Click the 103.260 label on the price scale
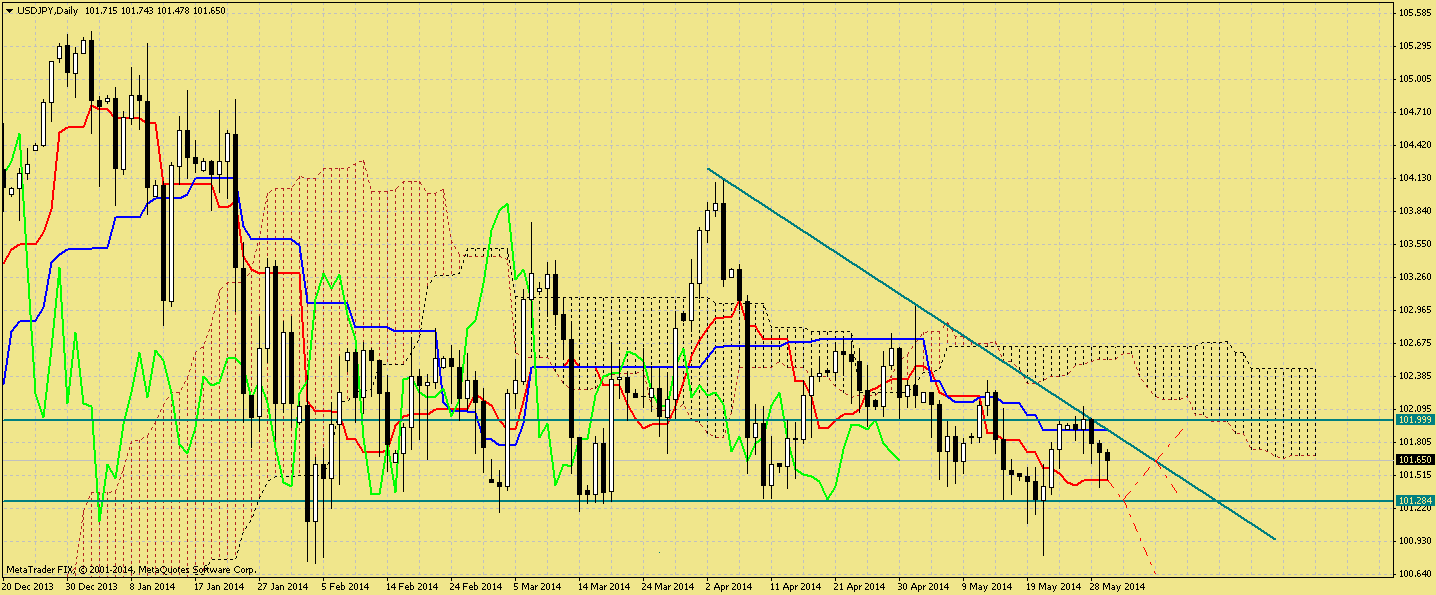 coord(1413,277)
